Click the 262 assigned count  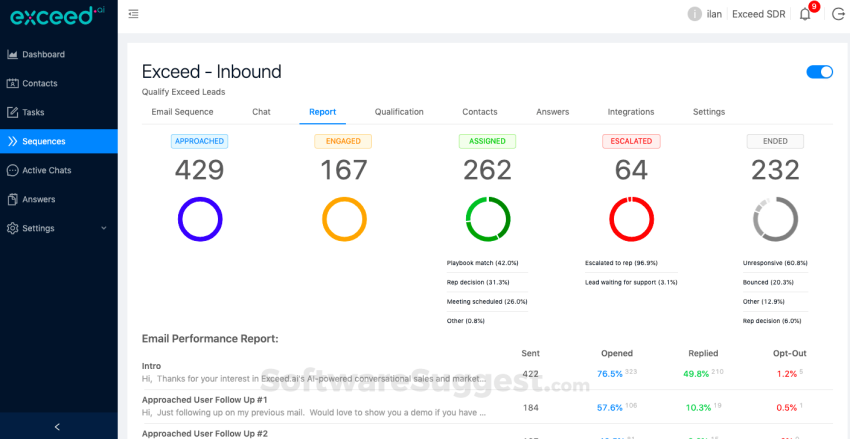(x=487, y=170)
